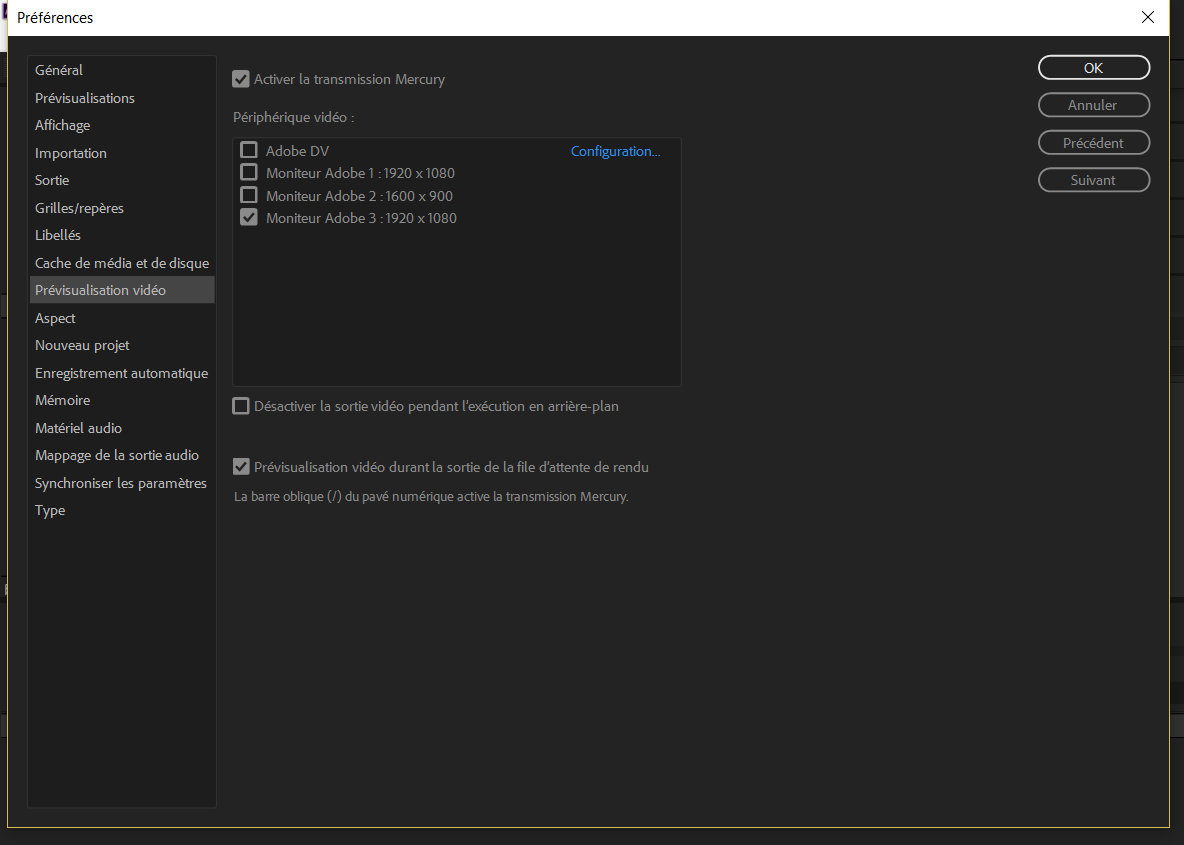The width and height of the screenshot is (1184, 845).
Task: Select the Mémoire category
Action: coord(122,400)
